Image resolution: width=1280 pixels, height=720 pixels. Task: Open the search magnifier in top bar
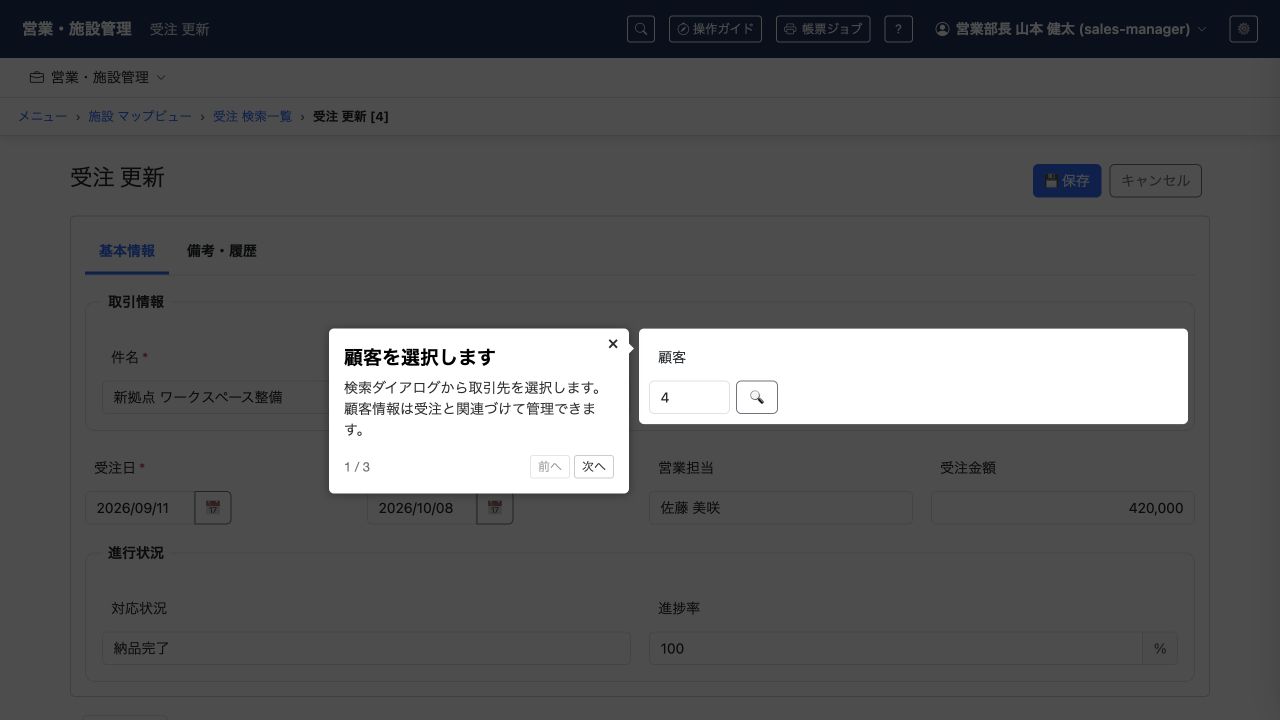coord(641,29)
